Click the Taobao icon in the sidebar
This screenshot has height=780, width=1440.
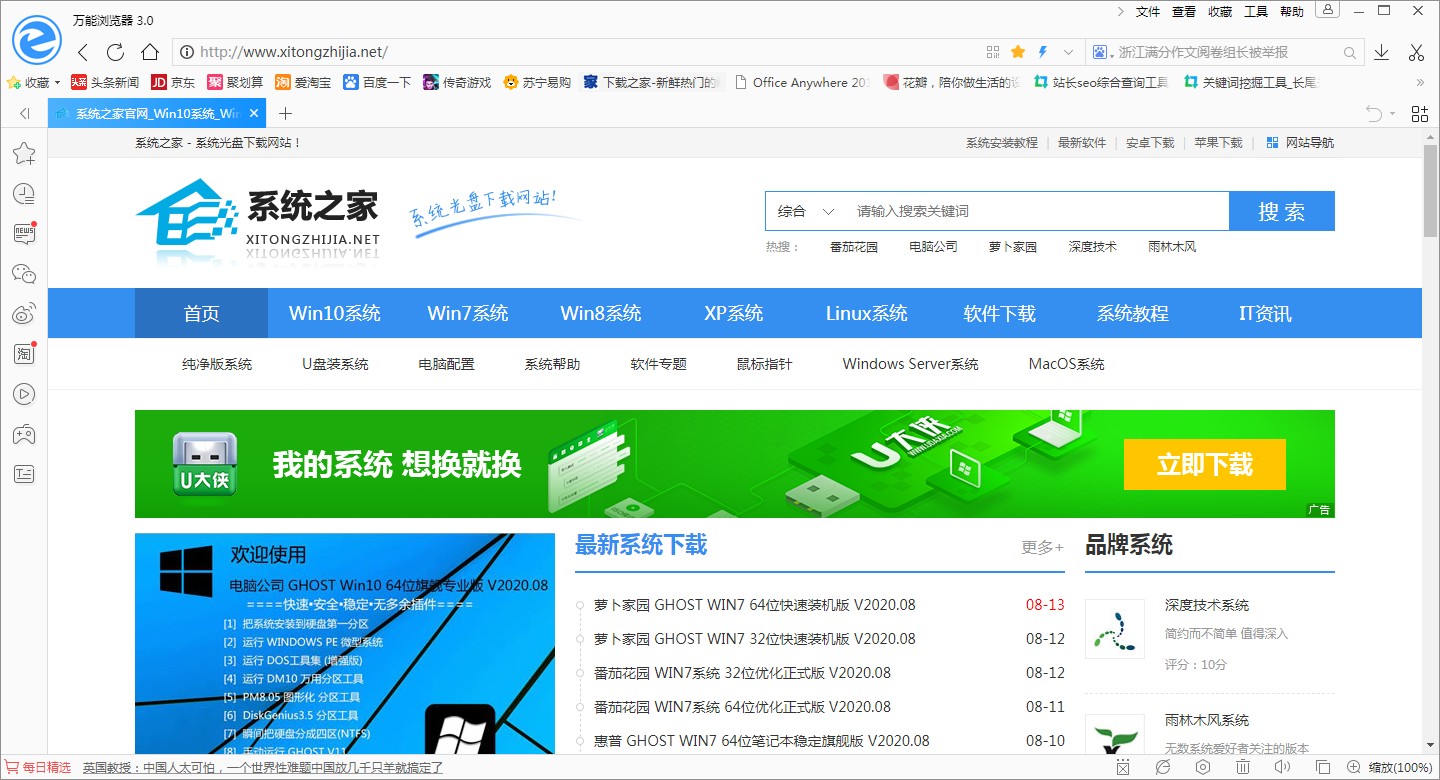pyautogui.click(x=24, y=353)
